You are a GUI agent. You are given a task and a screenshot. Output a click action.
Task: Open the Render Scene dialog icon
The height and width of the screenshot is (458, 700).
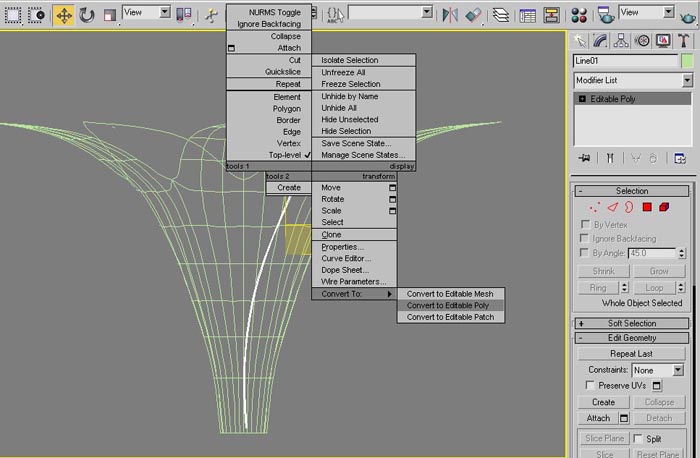[605, 15]
